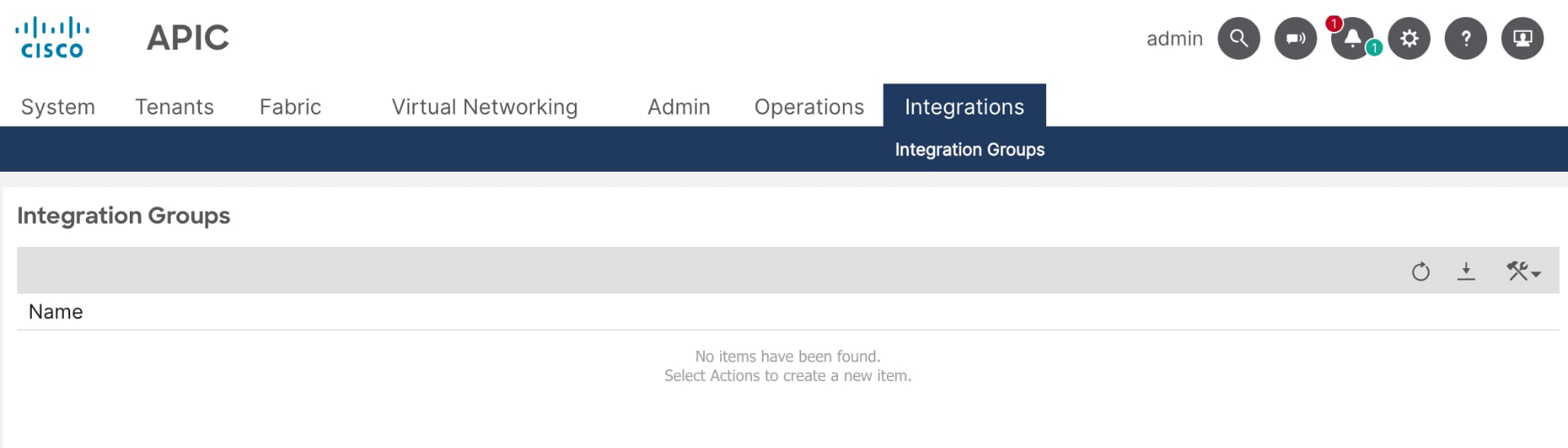Open the user profile monitor icon
The image size is (1568, 448).
point(1522,38)
